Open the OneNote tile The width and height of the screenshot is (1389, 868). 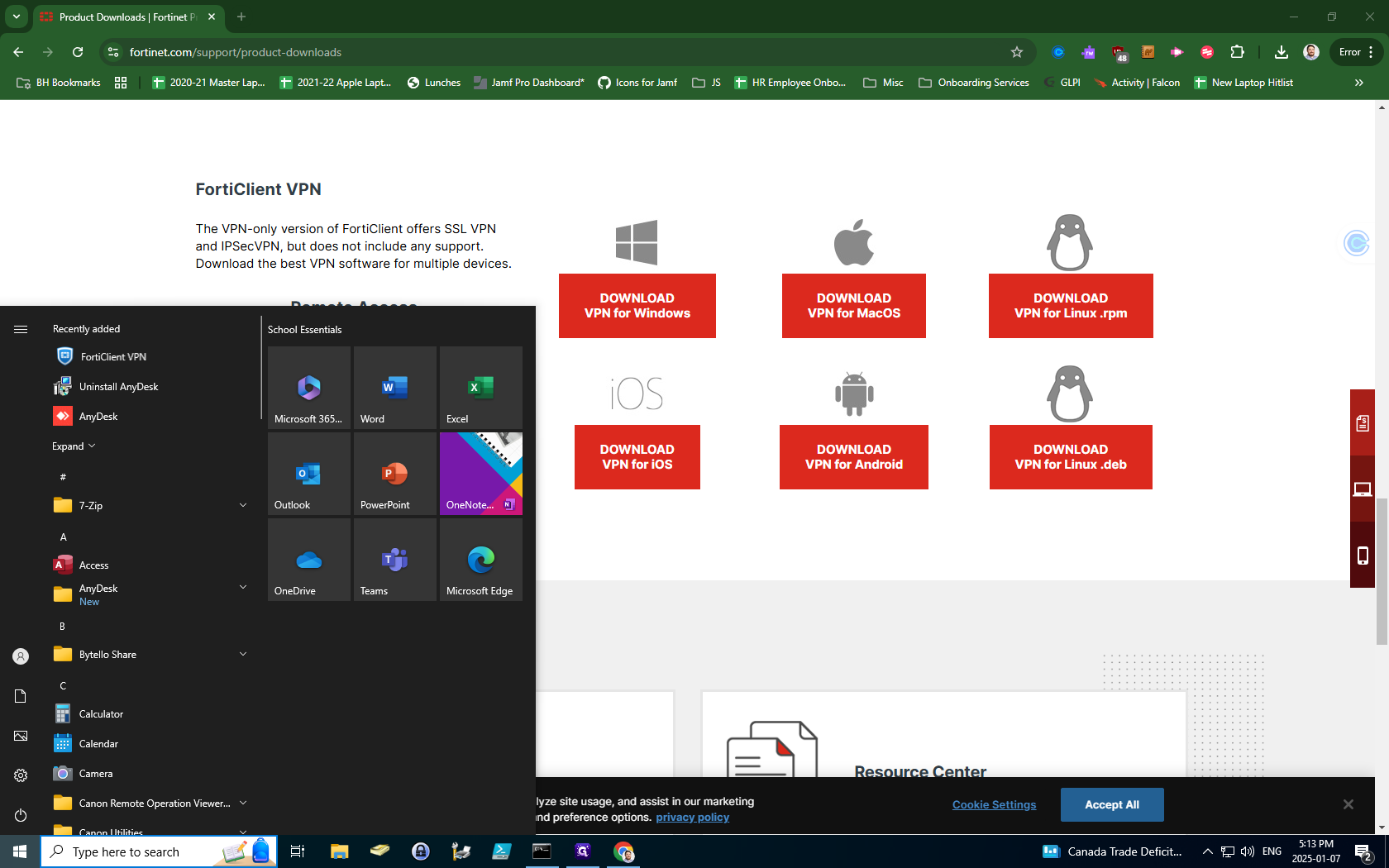pos(481,474)
